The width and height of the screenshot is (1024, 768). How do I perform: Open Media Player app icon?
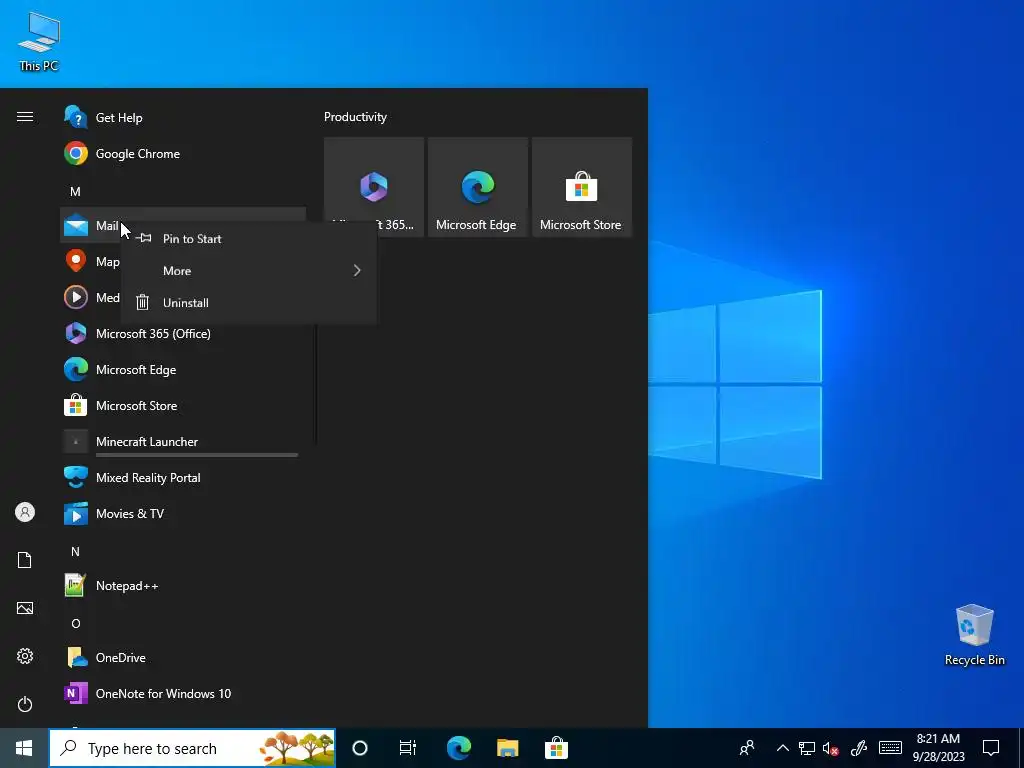click(x=76, y=297)
